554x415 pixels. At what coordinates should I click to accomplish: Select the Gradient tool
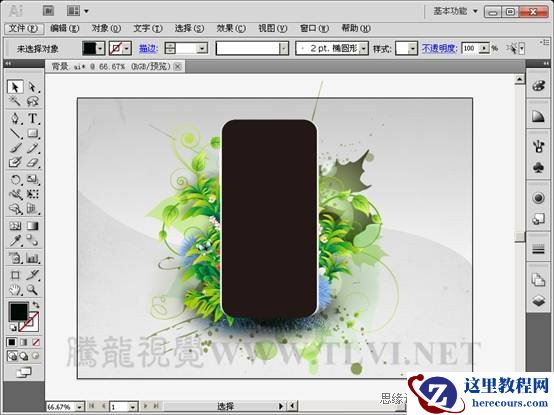(x=33, y=226)
